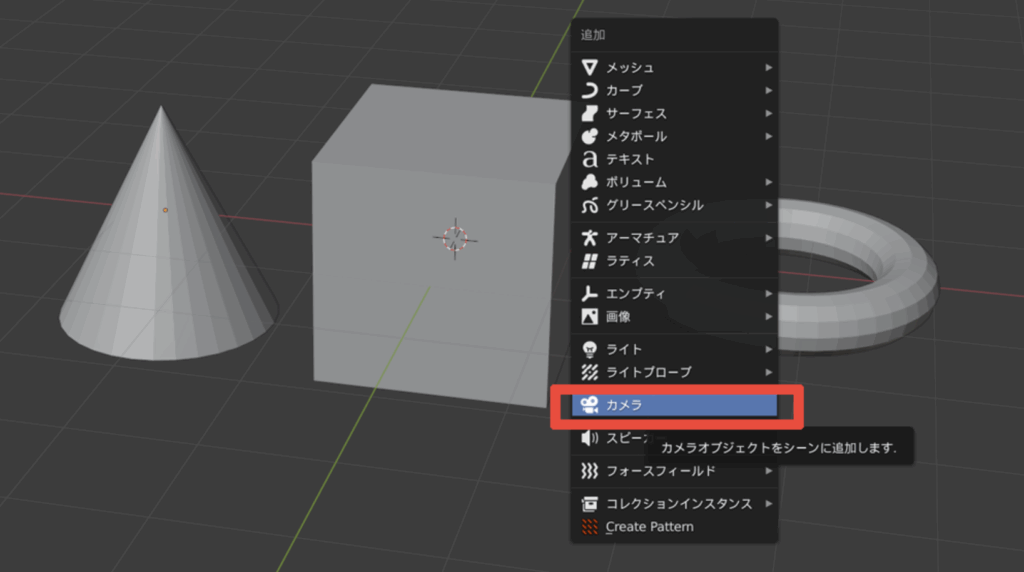Viewport: 1024px width, 572px height.
Task: Click the Camera (カメラ) icon
Action: (590, 405)
